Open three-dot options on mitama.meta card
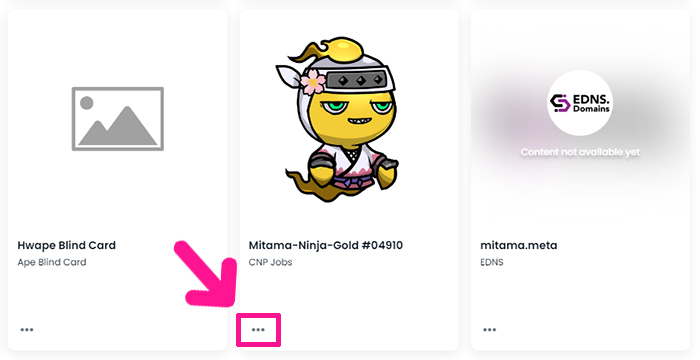Screen dimensions: 700x360 489,330
